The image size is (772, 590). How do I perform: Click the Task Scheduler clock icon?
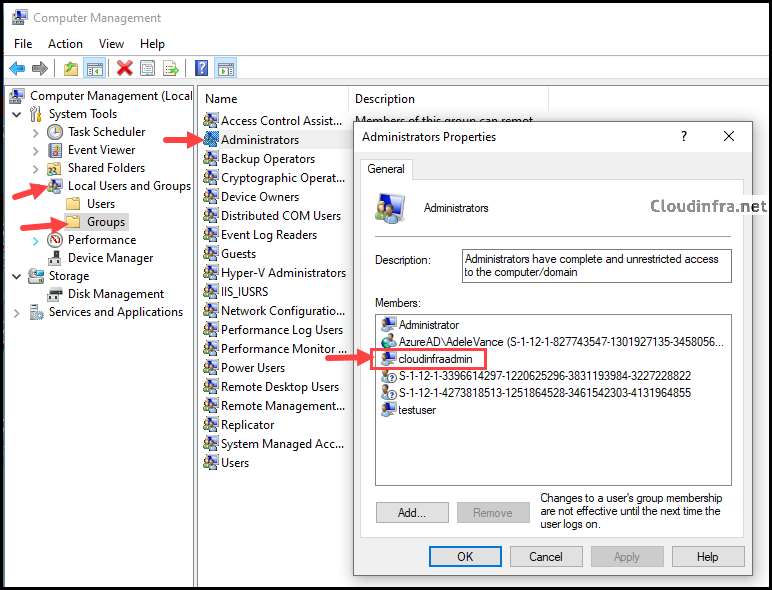pos(55,132)
